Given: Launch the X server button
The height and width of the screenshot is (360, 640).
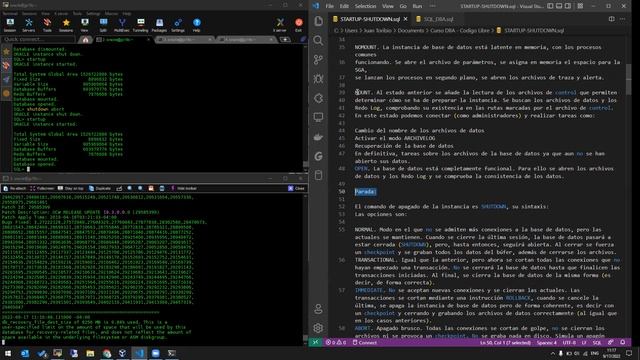Looking at the screenshot, I should tap(280, 25).
